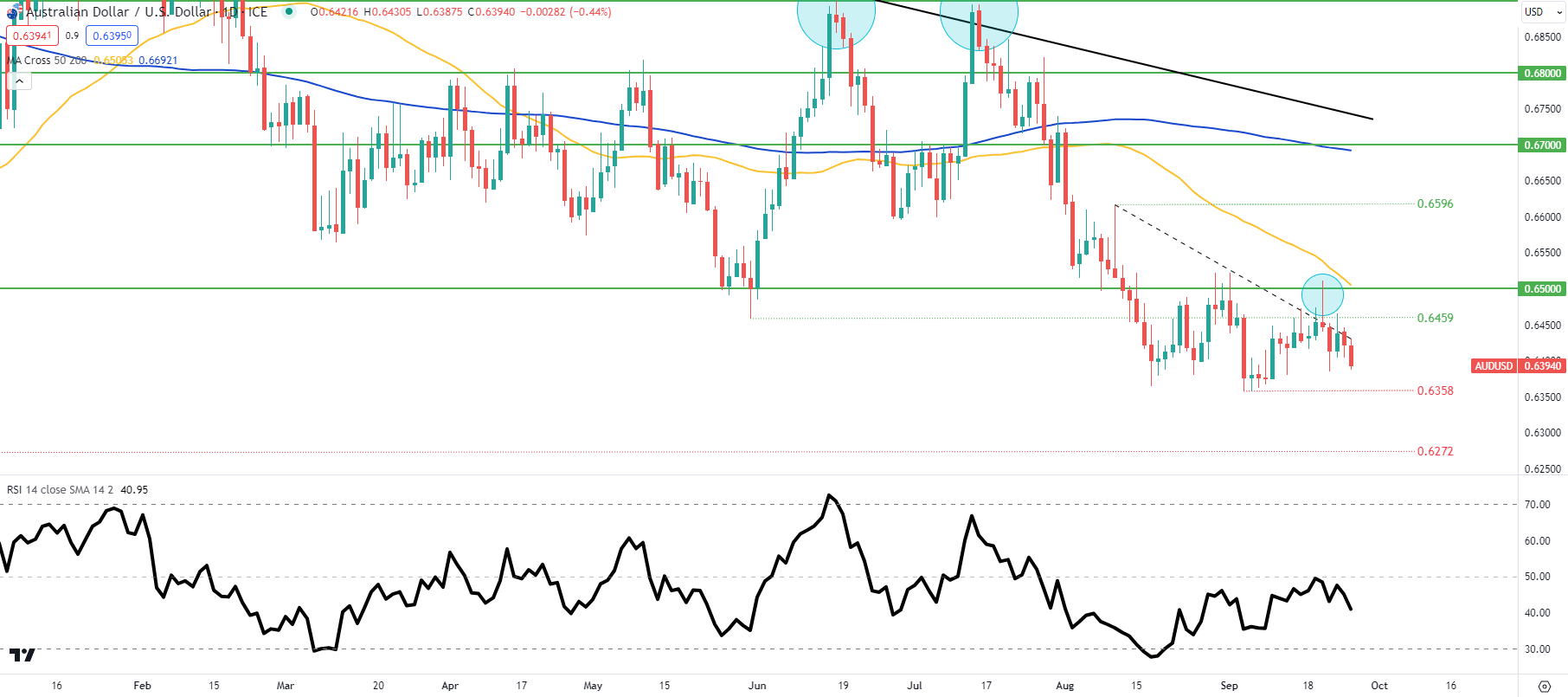
Task: Click the 0.66000 price axis label
Action: (x=1543, y=217)
